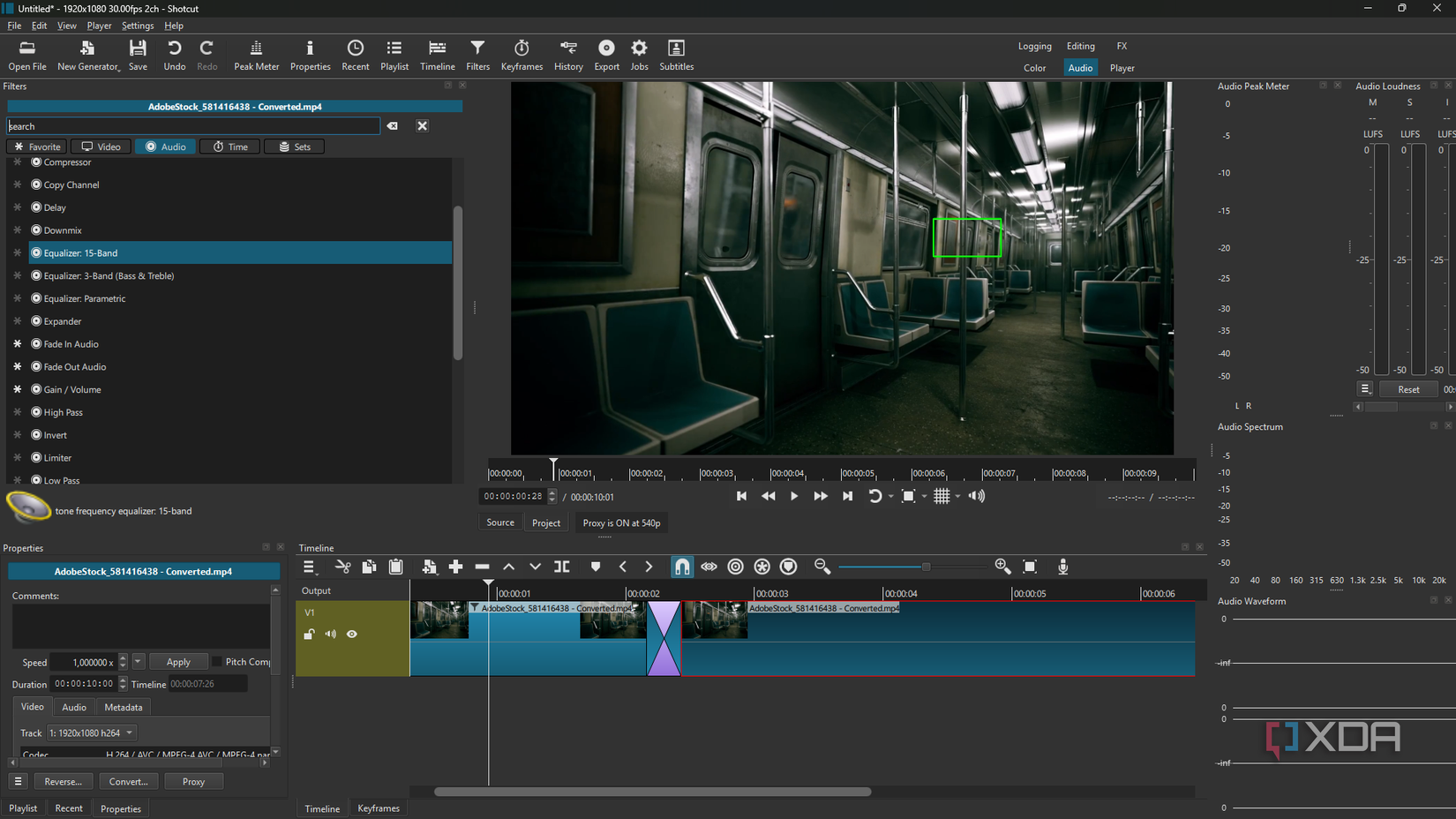Open the speed preset dropdown arrow
1456x819 pixels.
click(139, 662)
